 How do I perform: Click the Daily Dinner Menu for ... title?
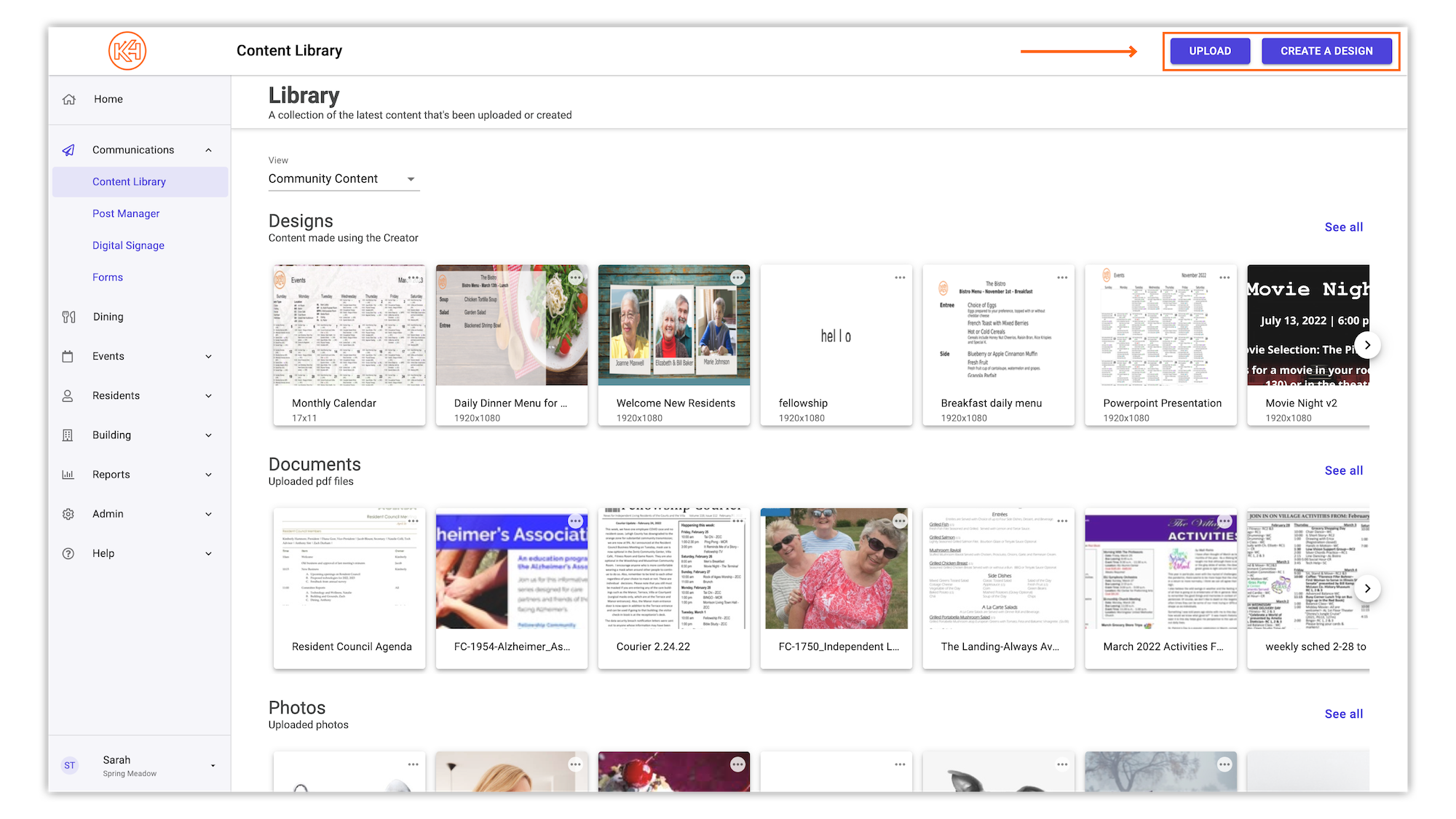[510, 403]
